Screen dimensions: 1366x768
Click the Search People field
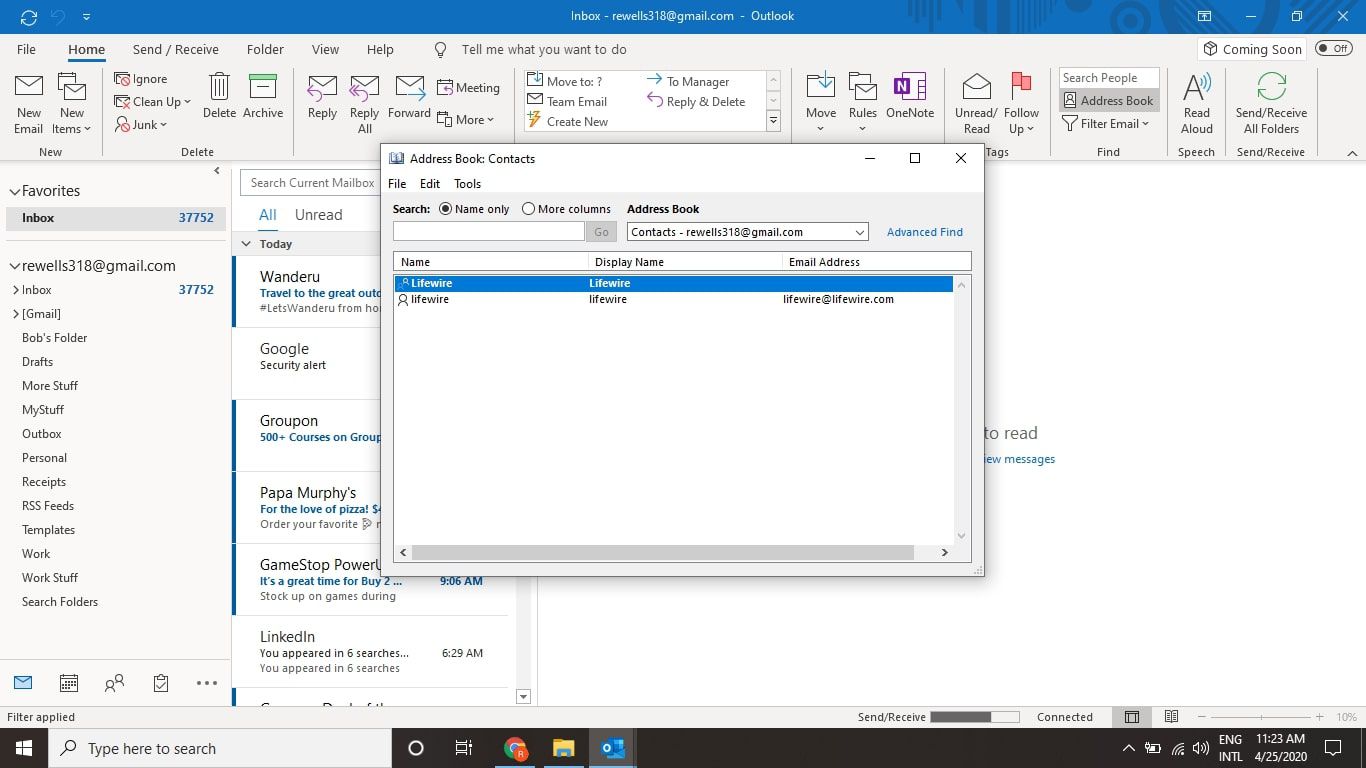pyautogui.click(x=1109, y=78)
